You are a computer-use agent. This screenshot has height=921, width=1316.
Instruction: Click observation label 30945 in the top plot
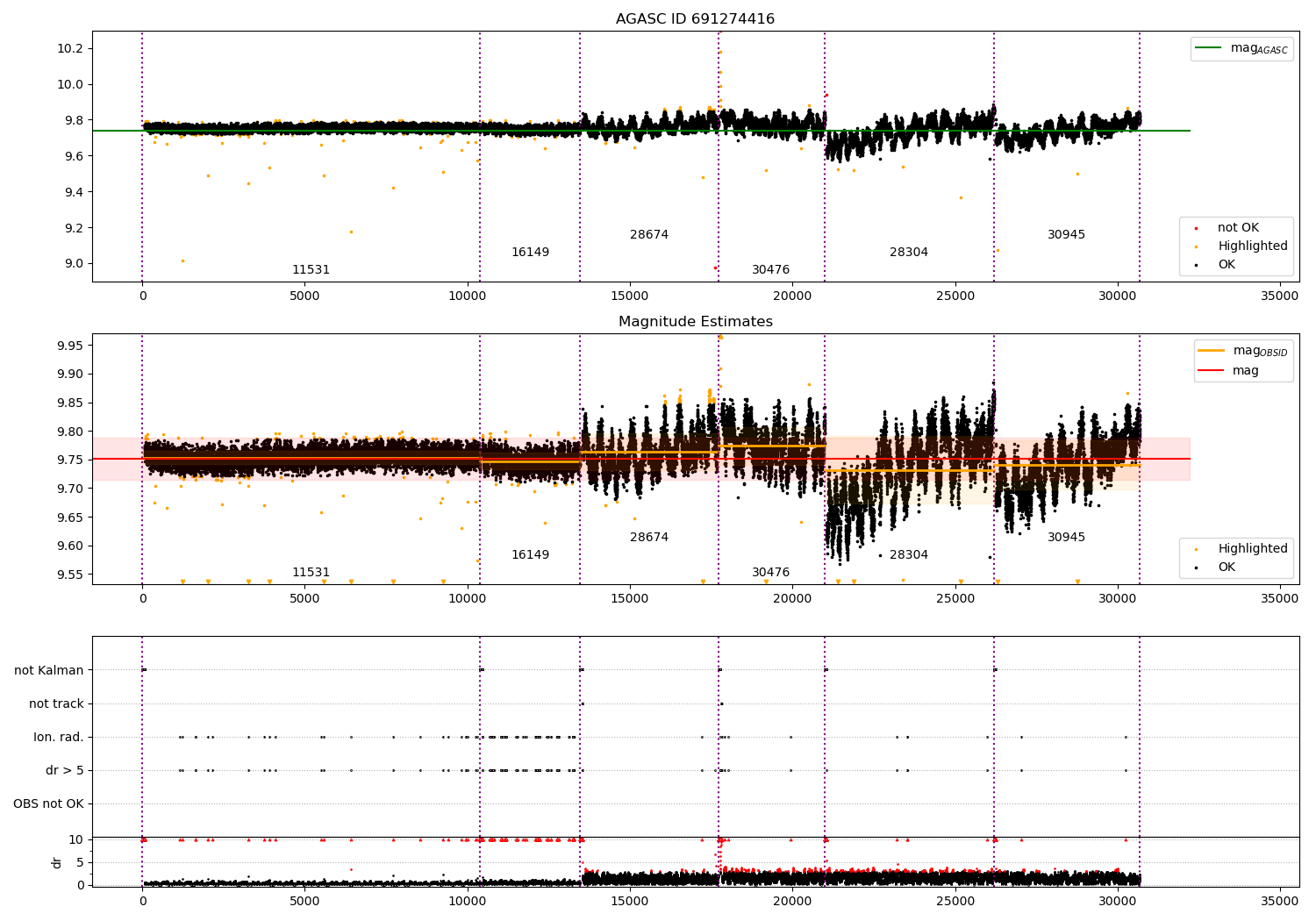1066,235
